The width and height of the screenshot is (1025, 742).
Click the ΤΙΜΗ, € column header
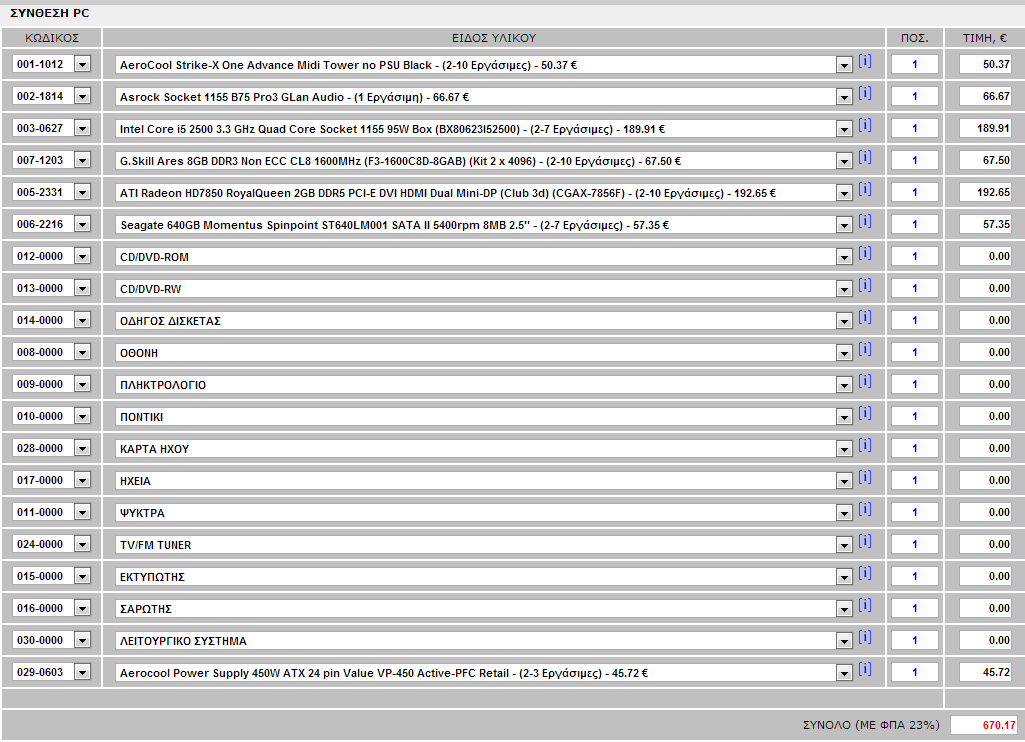984,38
